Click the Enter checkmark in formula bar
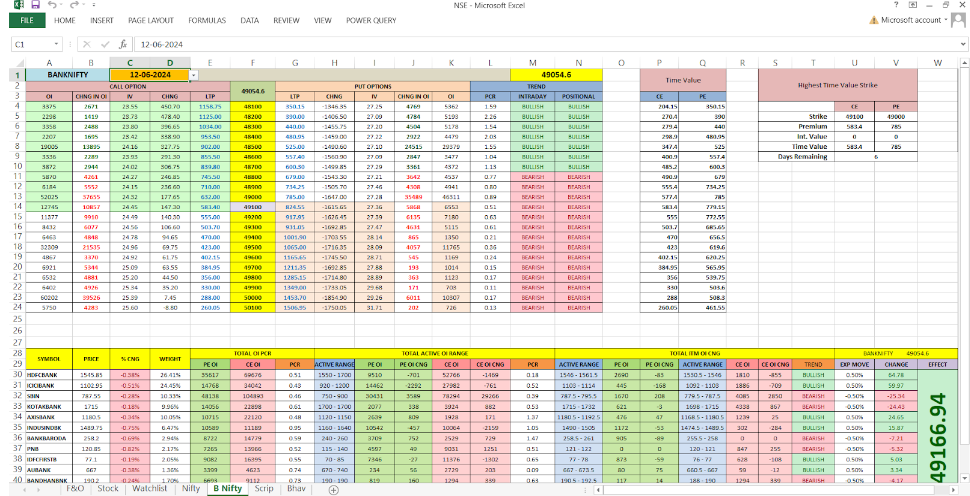The image size is (970, 496). pyautogui.click(x=106, y=45)
